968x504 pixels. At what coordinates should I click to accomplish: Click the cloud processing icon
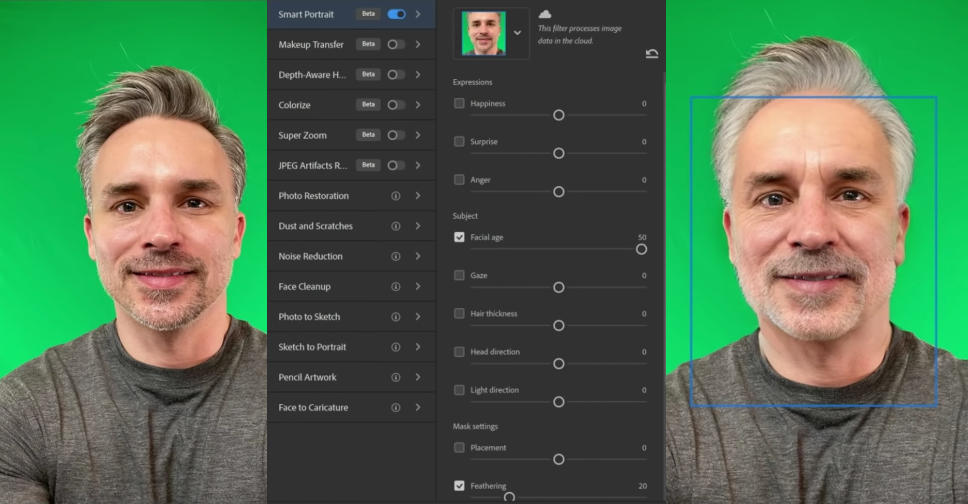545,14
